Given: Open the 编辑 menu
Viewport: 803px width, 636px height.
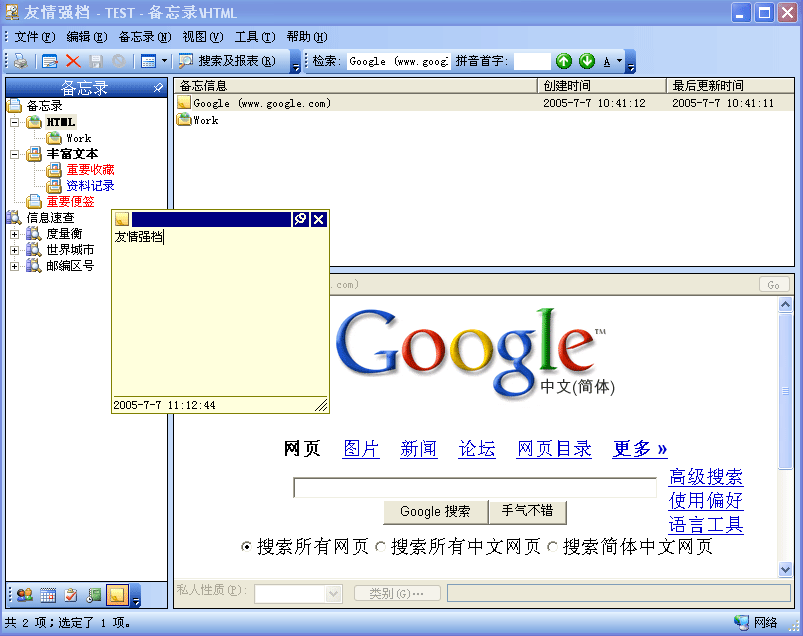Looking at the screenshot, I should coord(87,37).
